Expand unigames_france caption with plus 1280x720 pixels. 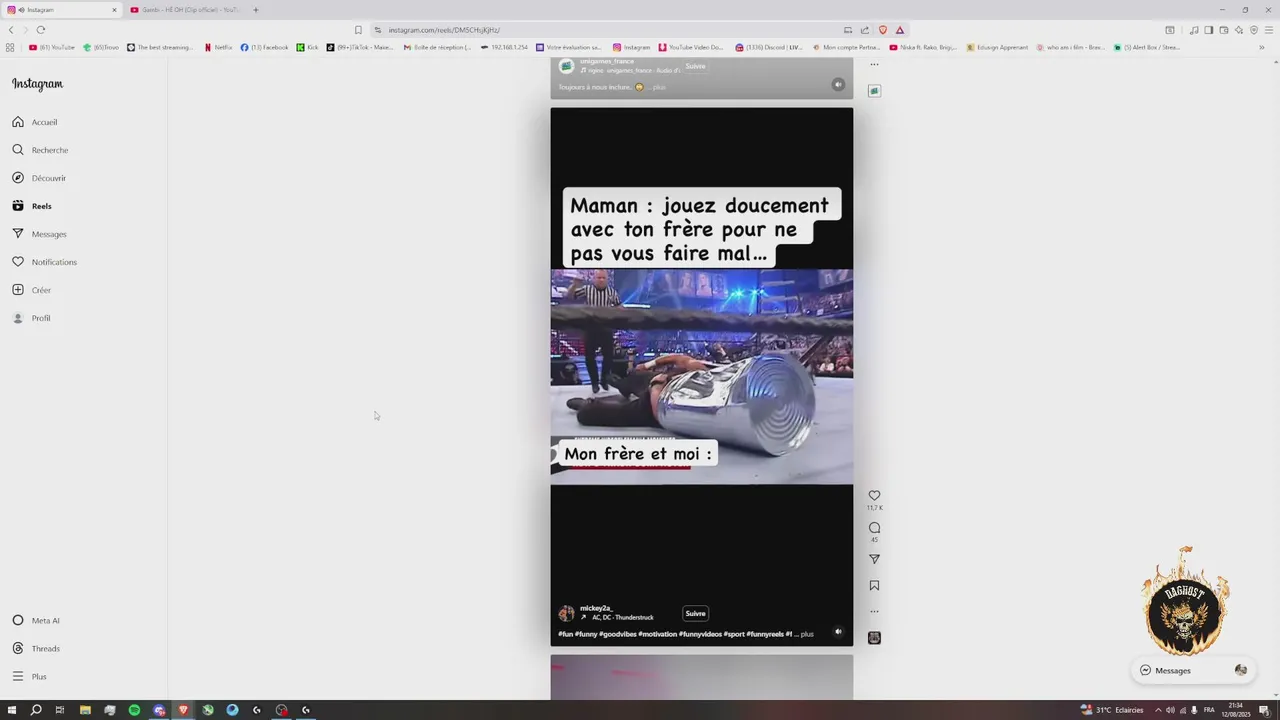tap(659, 87)
